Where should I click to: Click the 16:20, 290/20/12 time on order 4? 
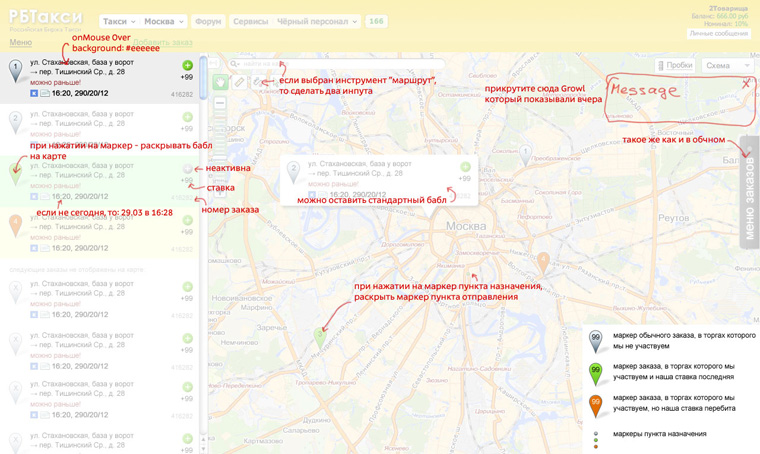point(80,248)
